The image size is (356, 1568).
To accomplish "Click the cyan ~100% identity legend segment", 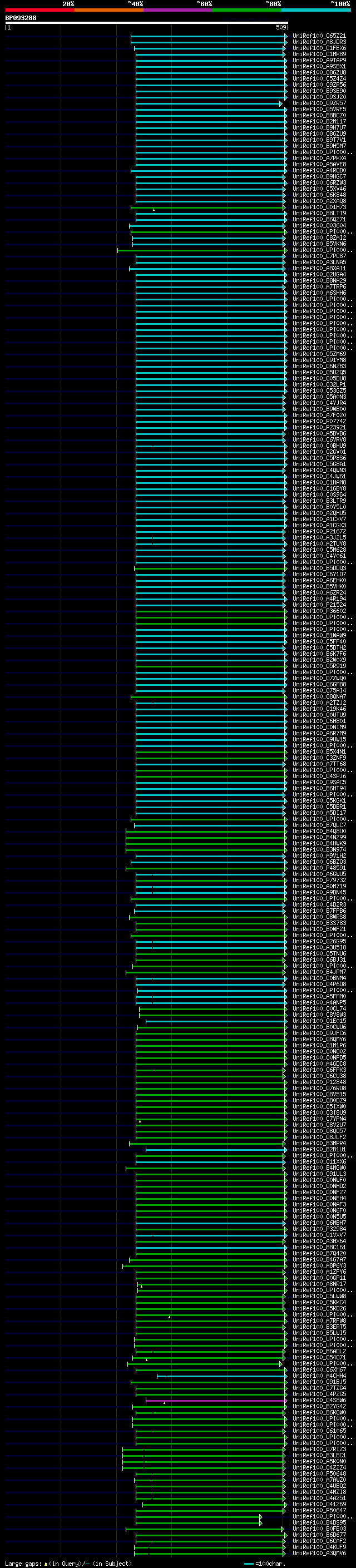I will pos(317,10).
